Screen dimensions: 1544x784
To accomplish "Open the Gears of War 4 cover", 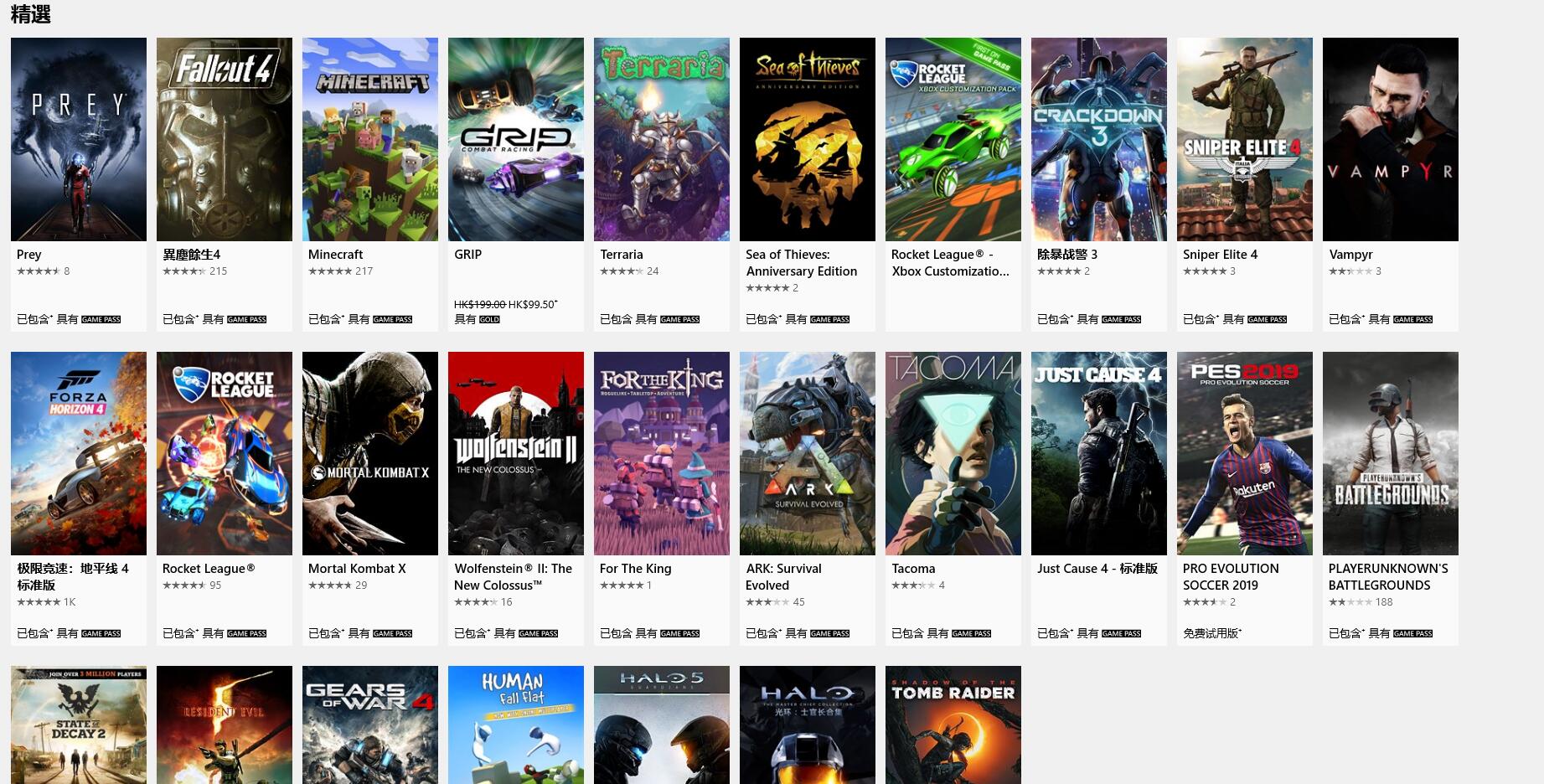I will [370, 725].
